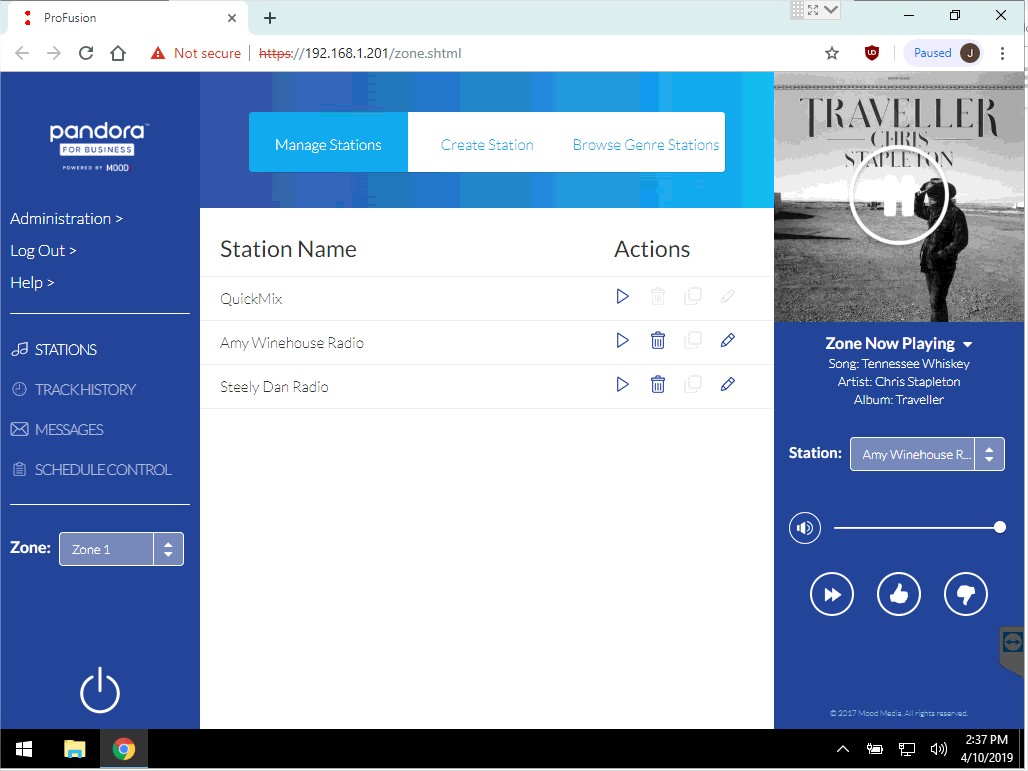Click the TeamViewer side panel tab

(x=1012, y=650)
